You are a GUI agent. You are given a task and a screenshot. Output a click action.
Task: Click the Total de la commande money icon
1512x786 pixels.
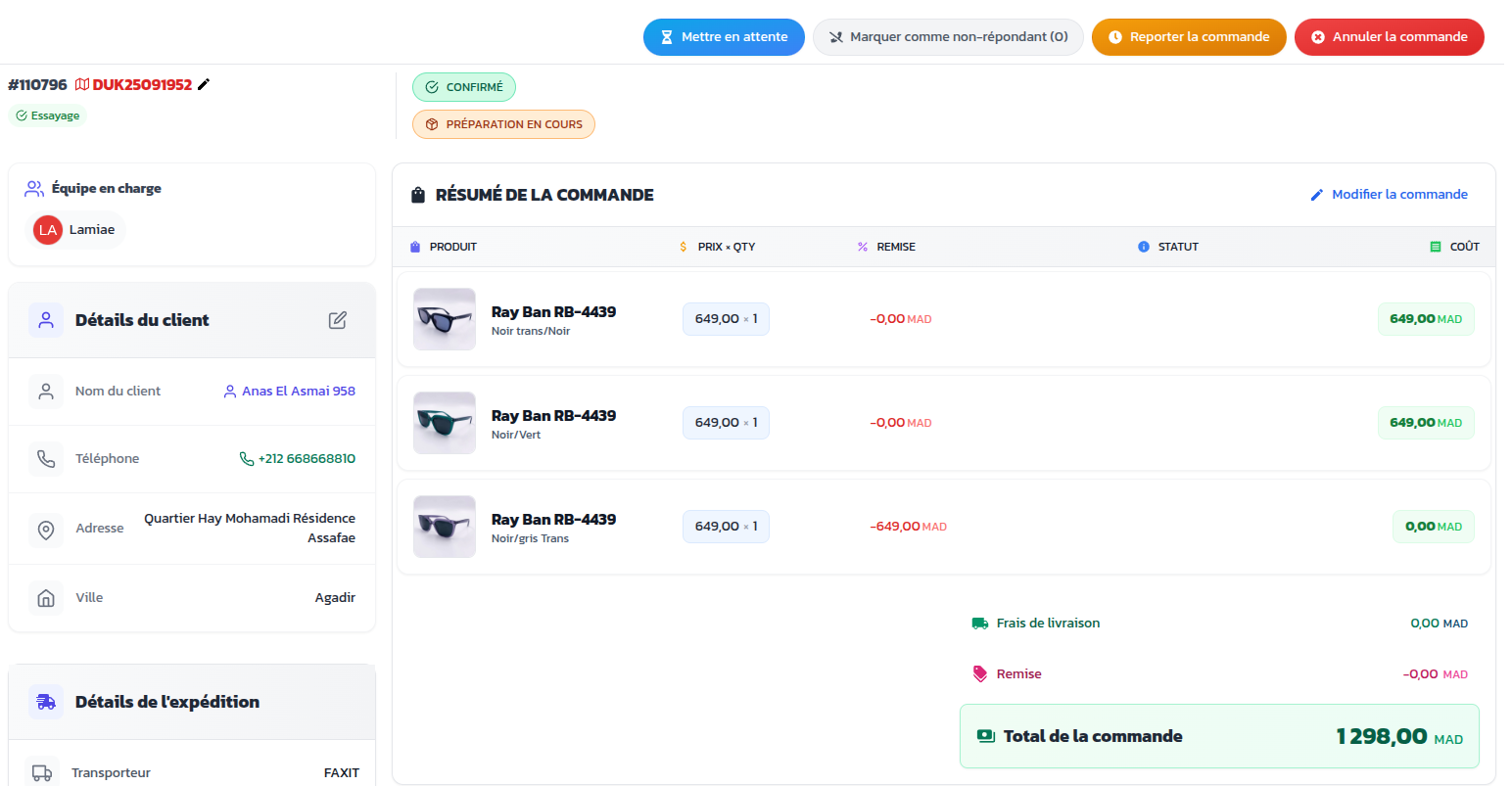tap(986, 736)
